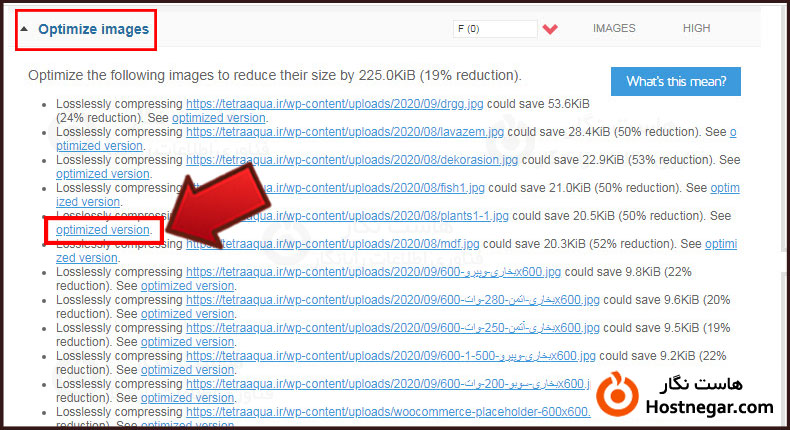Click the F (0) grade score bar

point(494,29)
